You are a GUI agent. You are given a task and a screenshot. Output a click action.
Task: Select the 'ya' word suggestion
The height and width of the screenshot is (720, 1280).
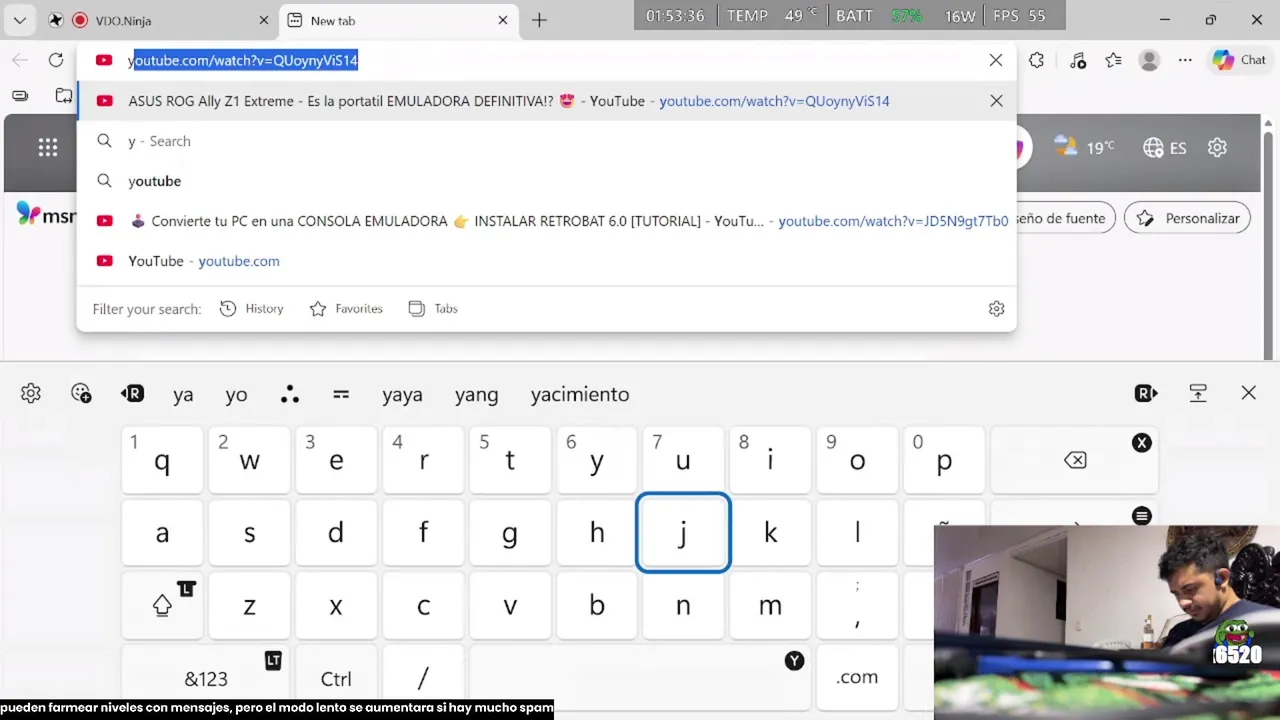(x=183, y=394)
